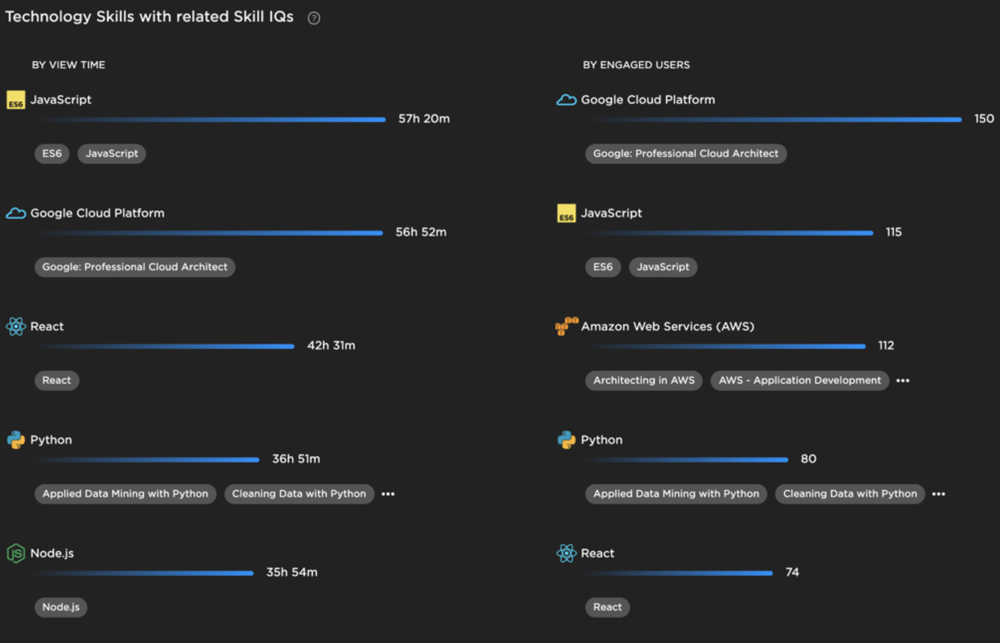Image resolution: width=1000 pixels, height=643 pixels.
Task: Click the AWS - Application Development tag
Action: click(x=800, y=381)
